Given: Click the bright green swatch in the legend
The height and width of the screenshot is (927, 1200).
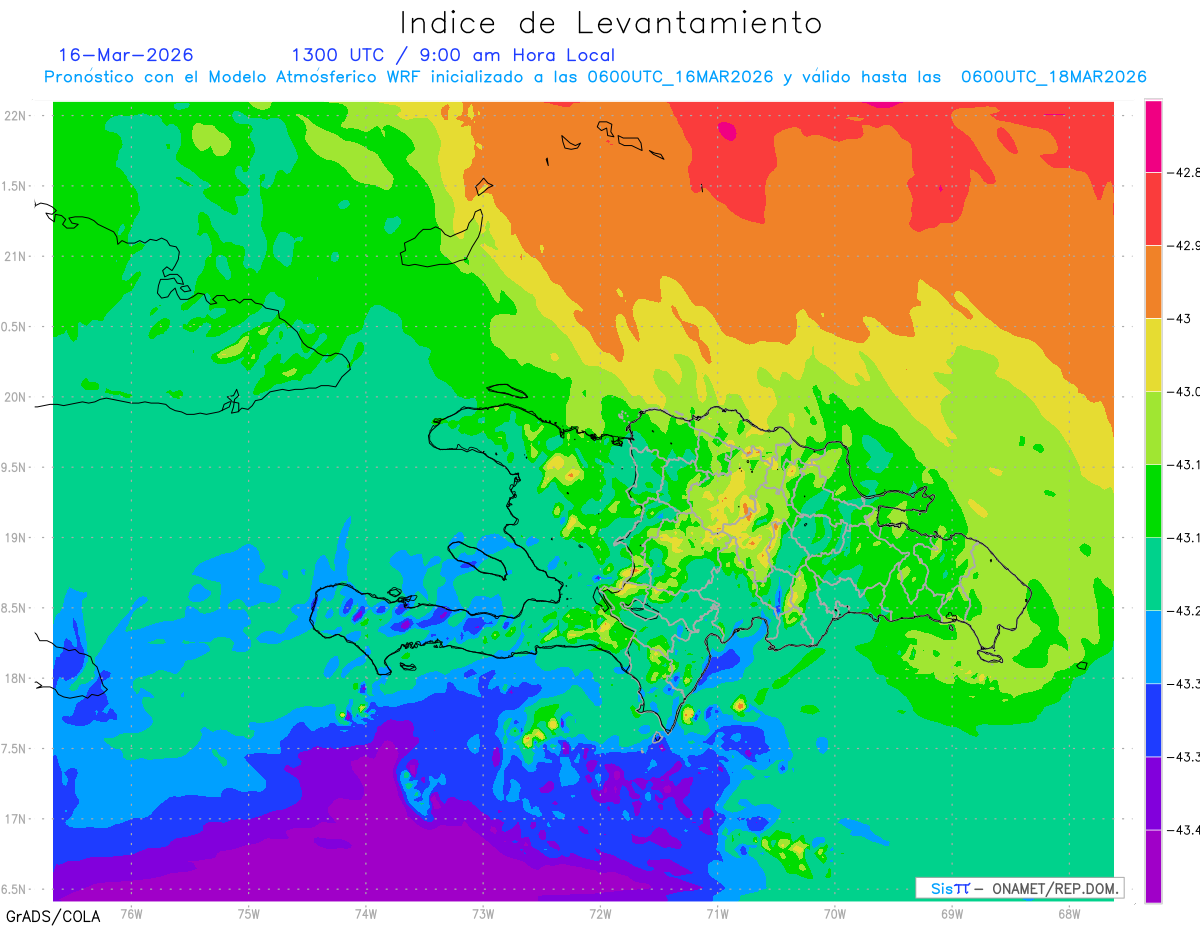Looking at the screenshot, I should point(1153,500).
